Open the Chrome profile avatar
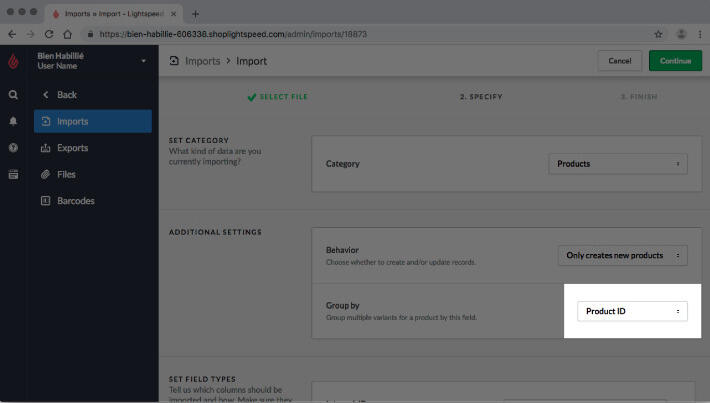The height and width of the screenshot is (403, 710). coord(679,34)
